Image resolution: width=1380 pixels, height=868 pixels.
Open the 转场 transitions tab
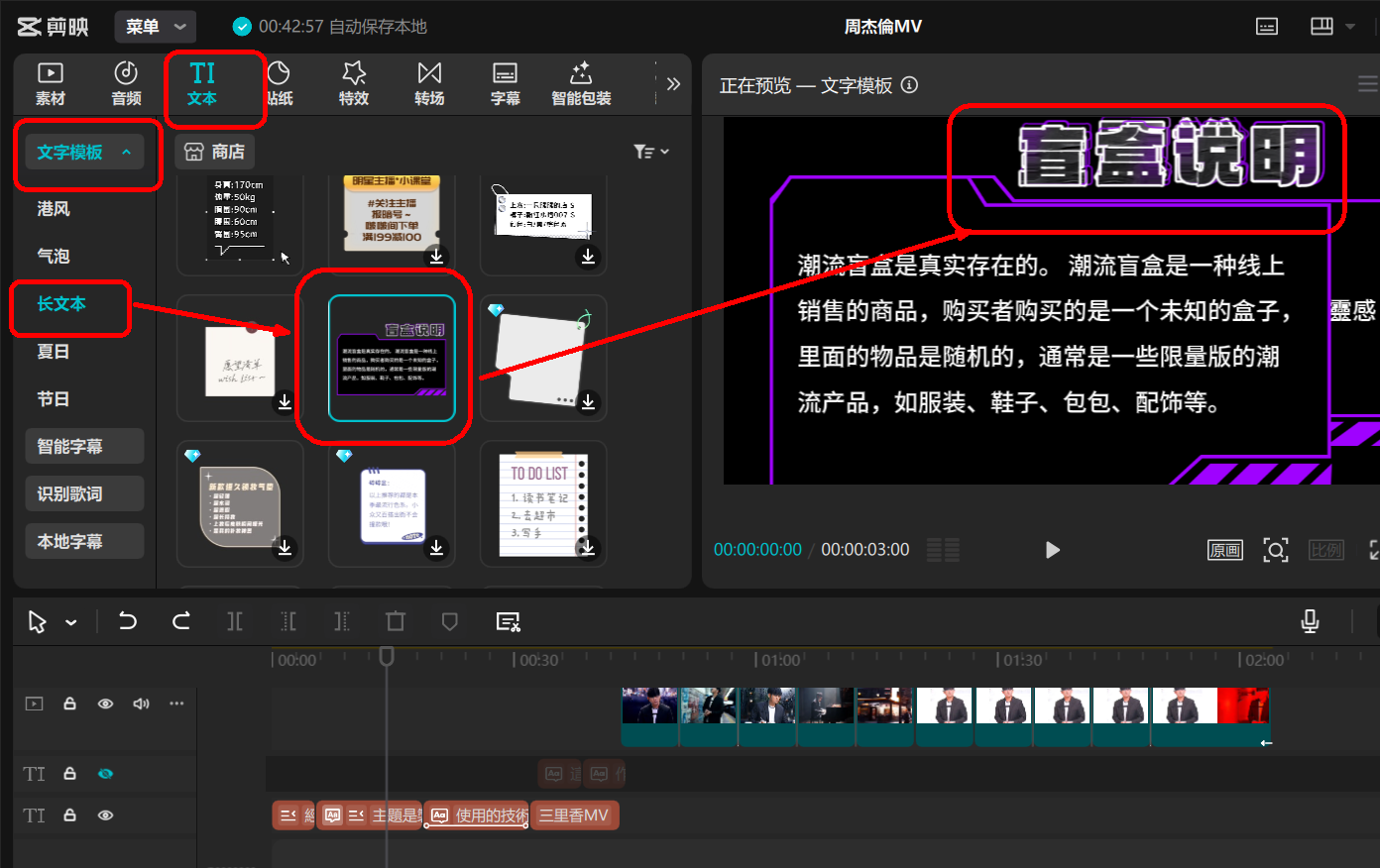(x=429, y=83)
